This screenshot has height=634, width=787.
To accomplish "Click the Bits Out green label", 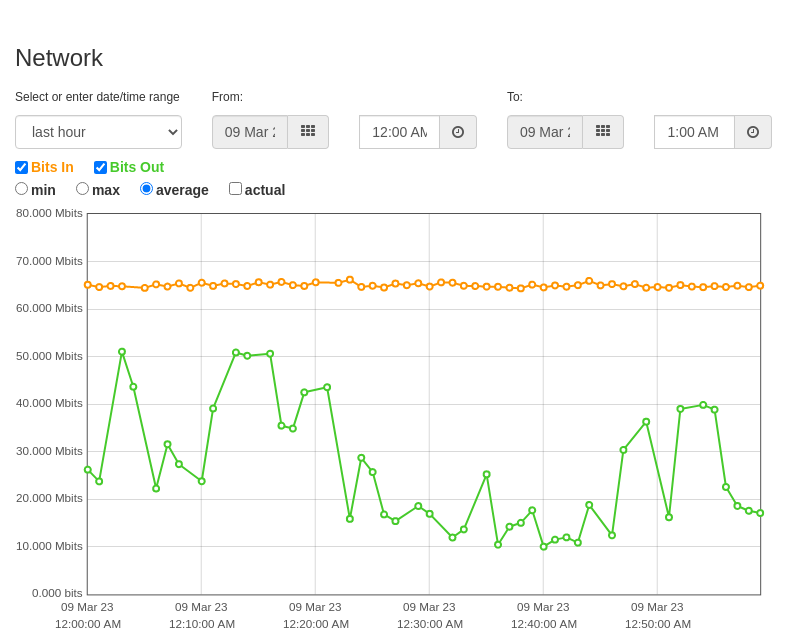I will [137, 167].
